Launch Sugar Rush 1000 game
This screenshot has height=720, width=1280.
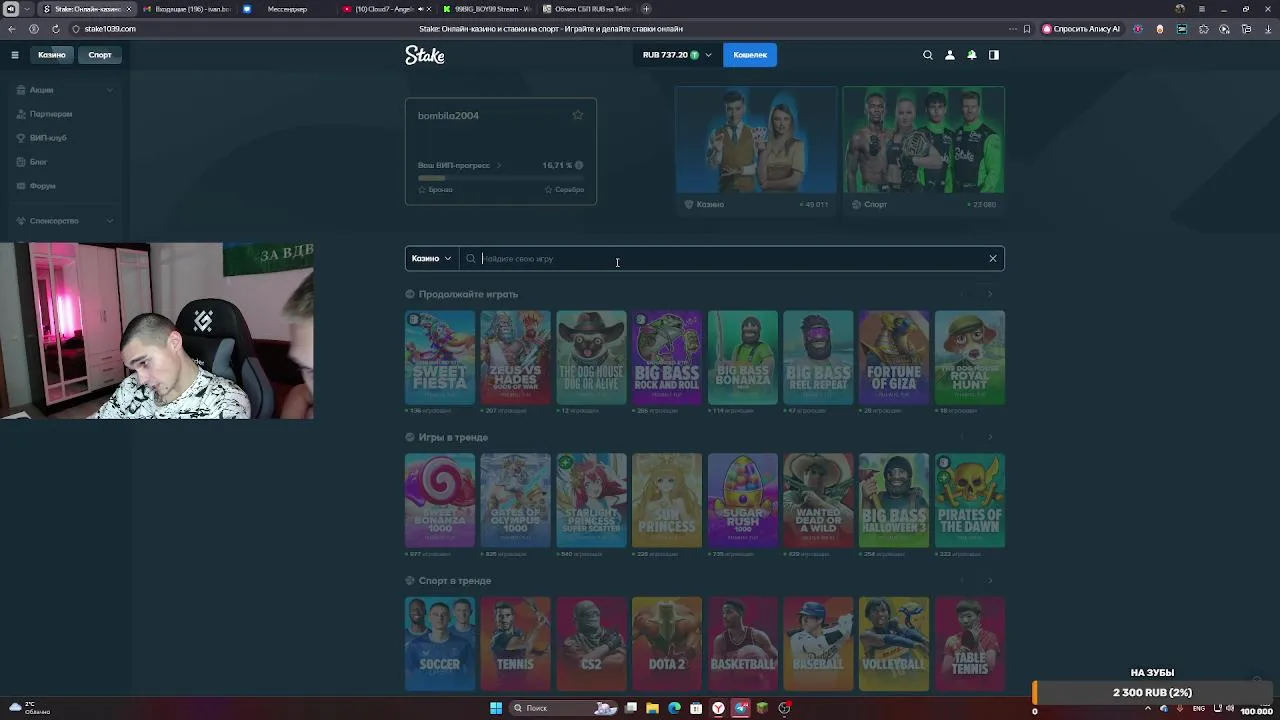[x=743, y=501]
